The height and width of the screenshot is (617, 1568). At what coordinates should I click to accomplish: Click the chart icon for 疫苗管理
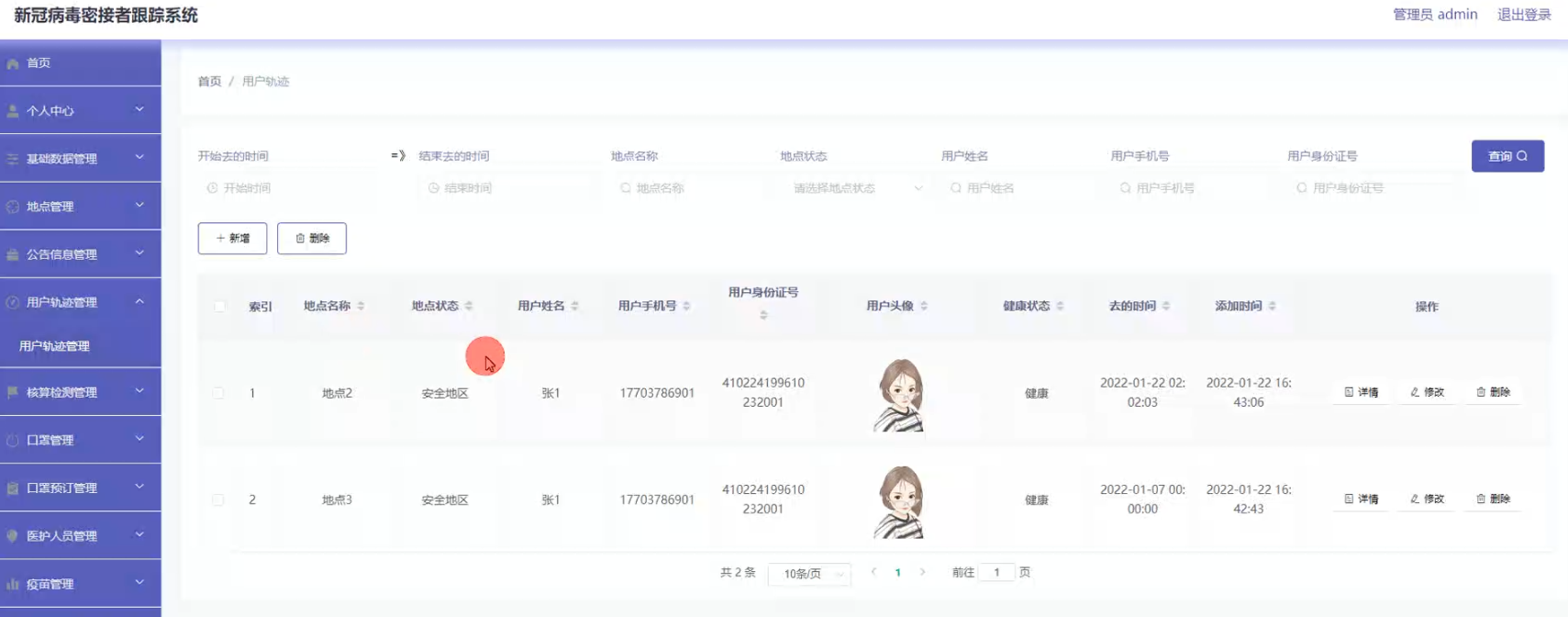point(13,584)
